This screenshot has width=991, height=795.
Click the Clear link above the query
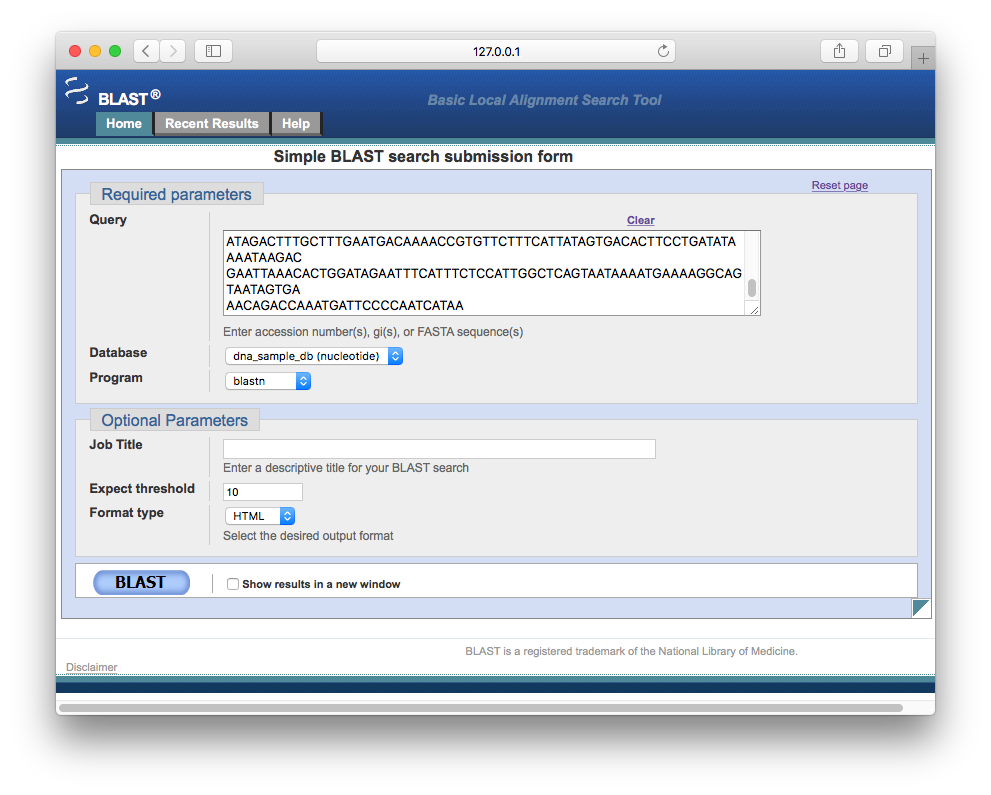click(640, 220)
